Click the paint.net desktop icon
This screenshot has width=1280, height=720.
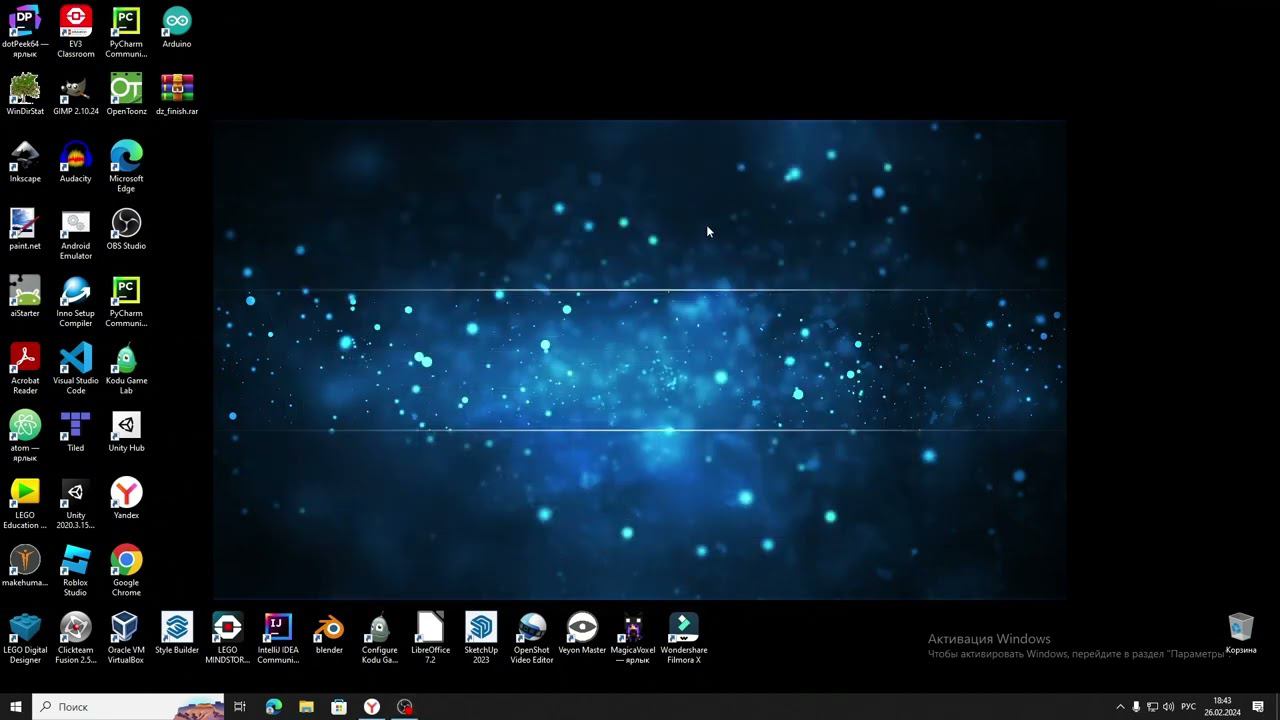(x=25, y=228)
